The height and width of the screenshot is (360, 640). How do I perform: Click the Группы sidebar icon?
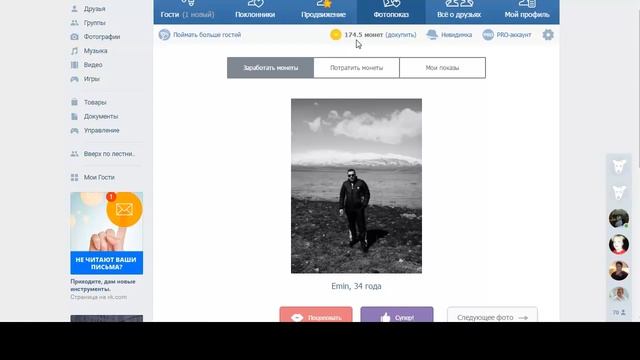(74, 23)
